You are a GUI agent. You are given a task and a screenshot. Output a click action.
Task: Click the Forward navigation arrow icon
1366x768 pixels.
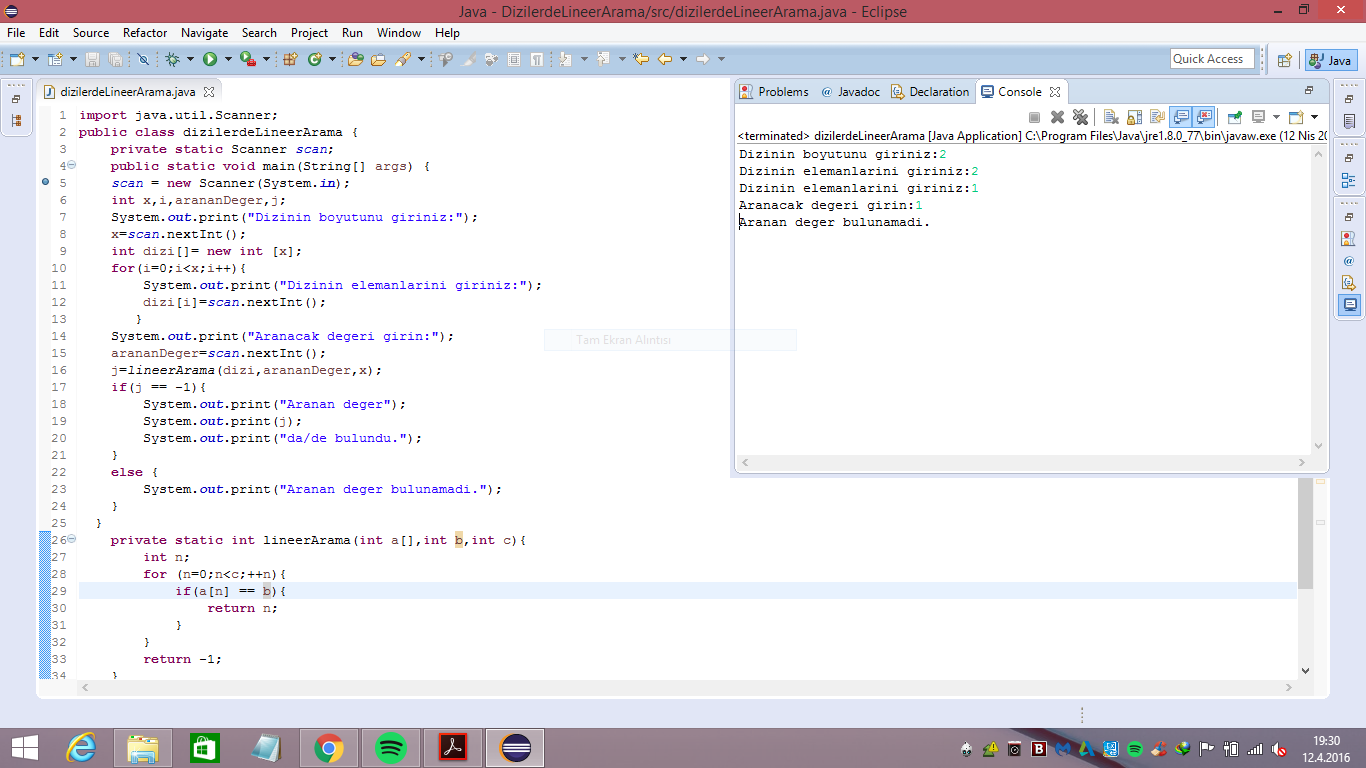tap(703, 59)
